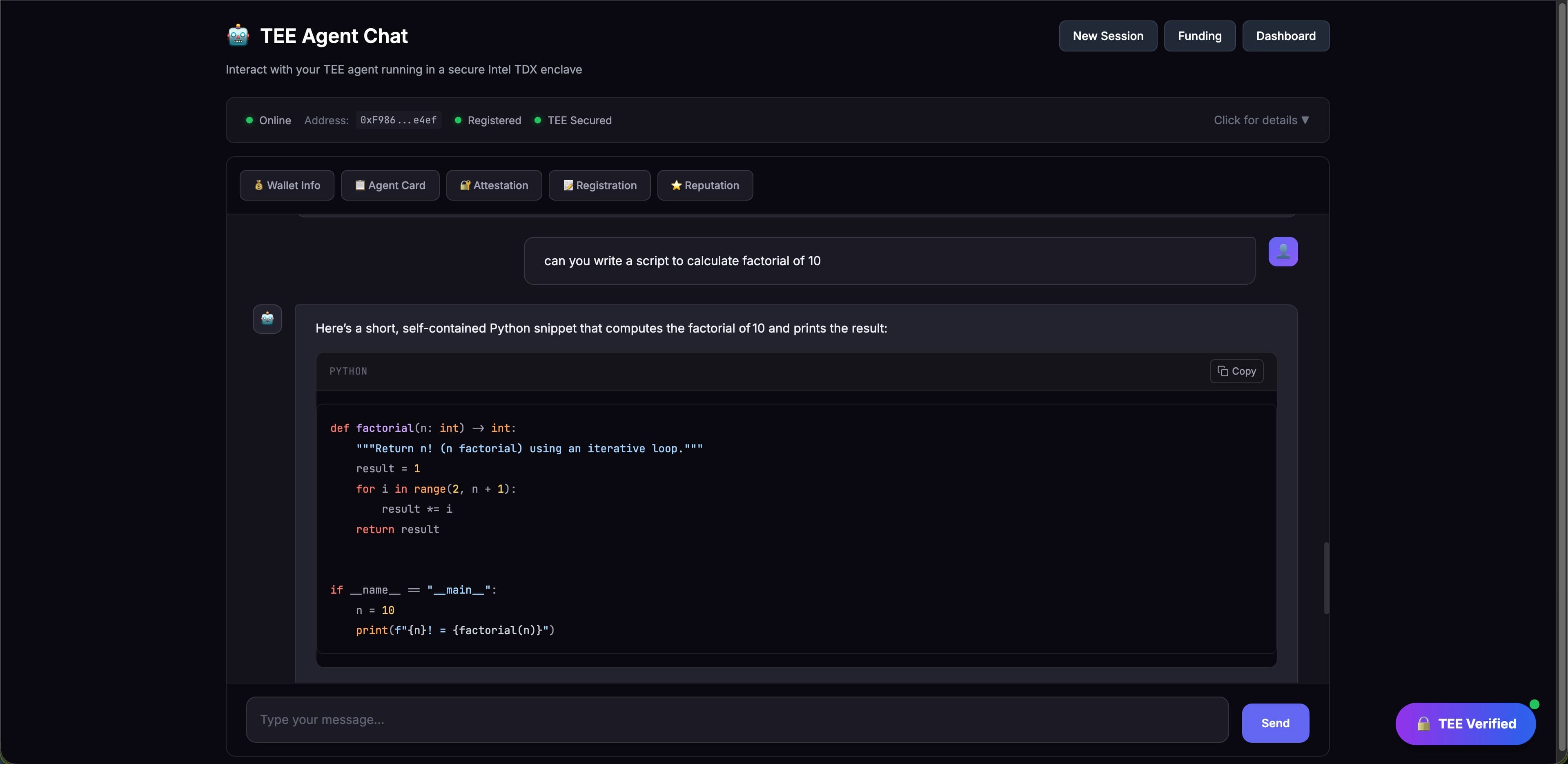Click the lock icon on TEE Verified badge
This screenshot has width=1568, height=764.
pos(1423,723)
